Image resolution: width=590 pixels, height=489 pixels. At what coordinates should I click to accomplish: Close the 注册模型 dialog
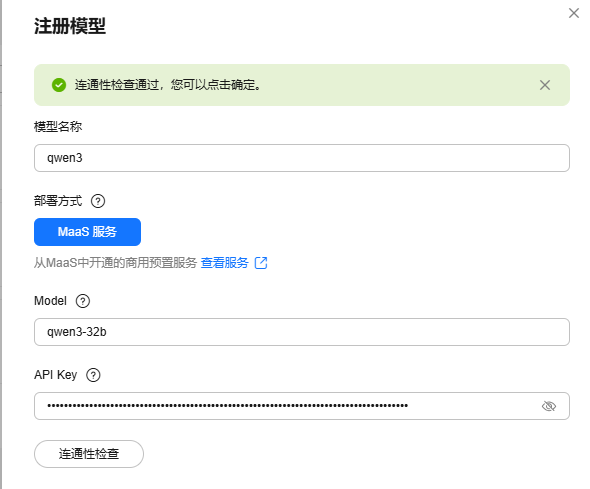pyautogui.click(x=573, y=13)
